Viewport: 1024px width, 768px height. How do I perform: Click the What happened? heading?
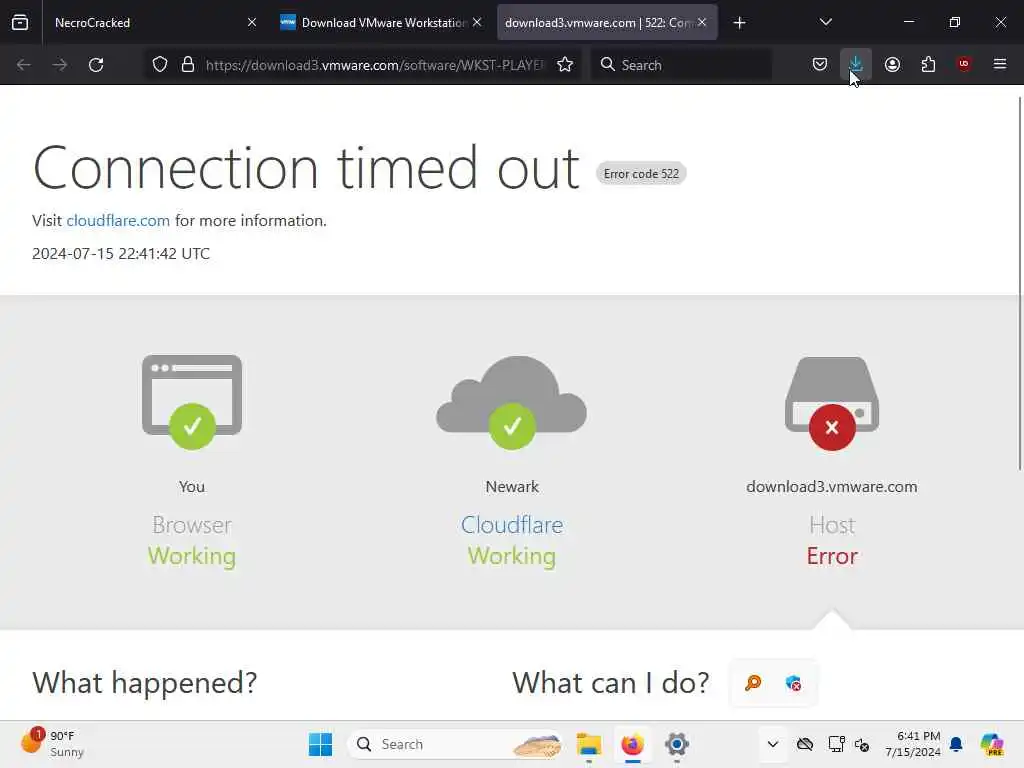[144, 683]
